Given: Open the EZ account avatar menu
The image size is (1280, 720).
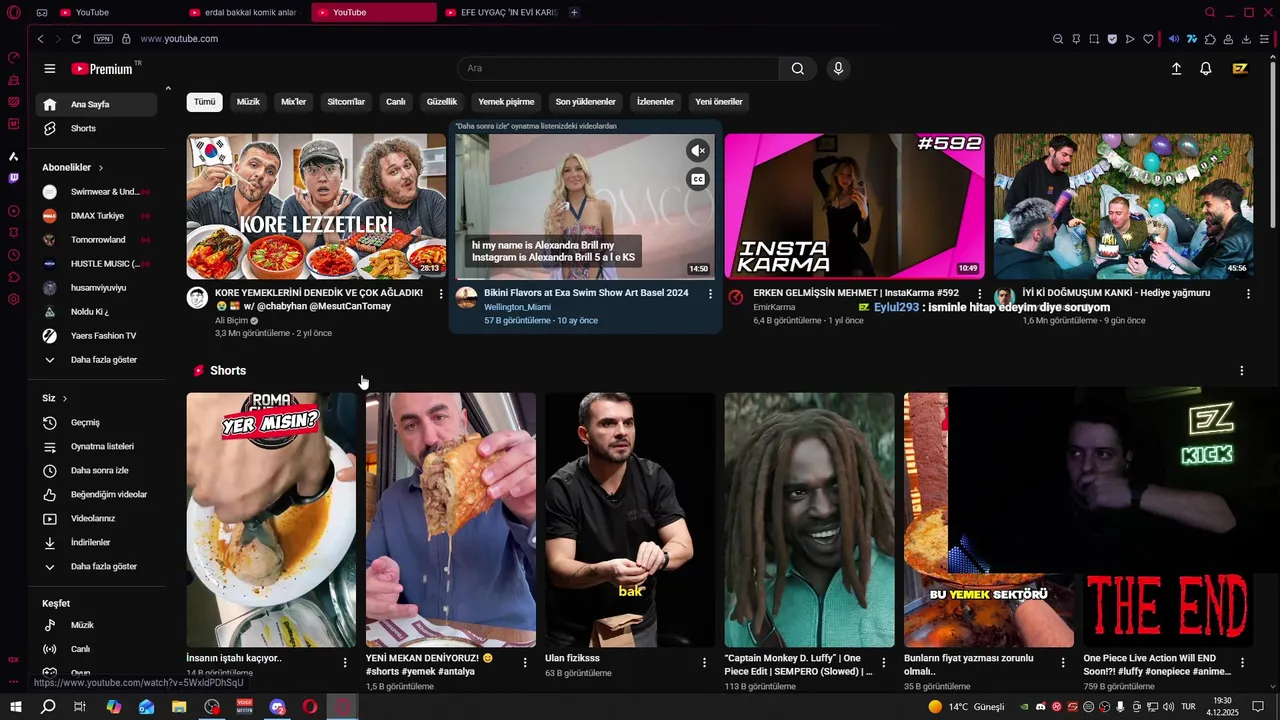Looking at the screenshot, I should coord(1240,68).
